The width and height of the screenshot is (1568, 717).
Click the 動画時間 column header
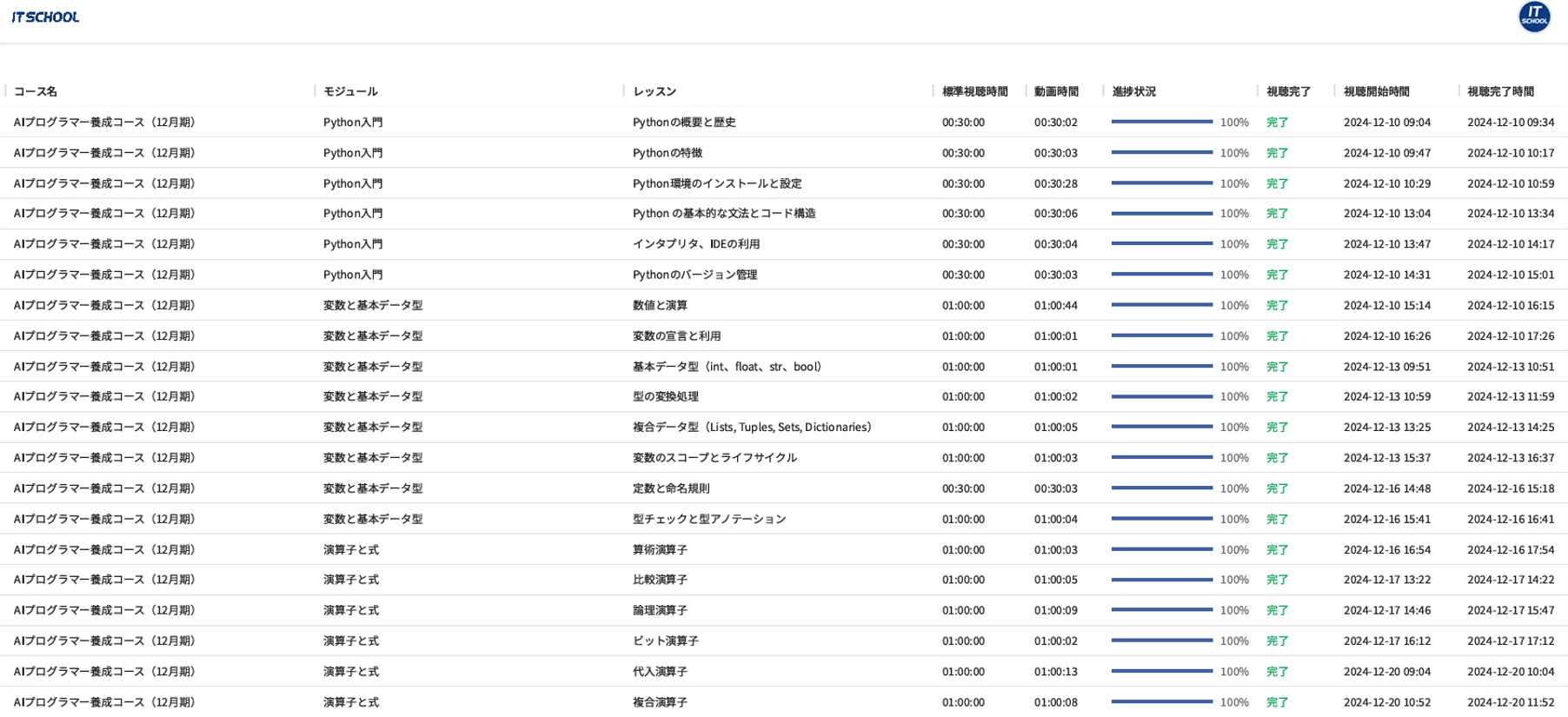[x=1056, y=91]
